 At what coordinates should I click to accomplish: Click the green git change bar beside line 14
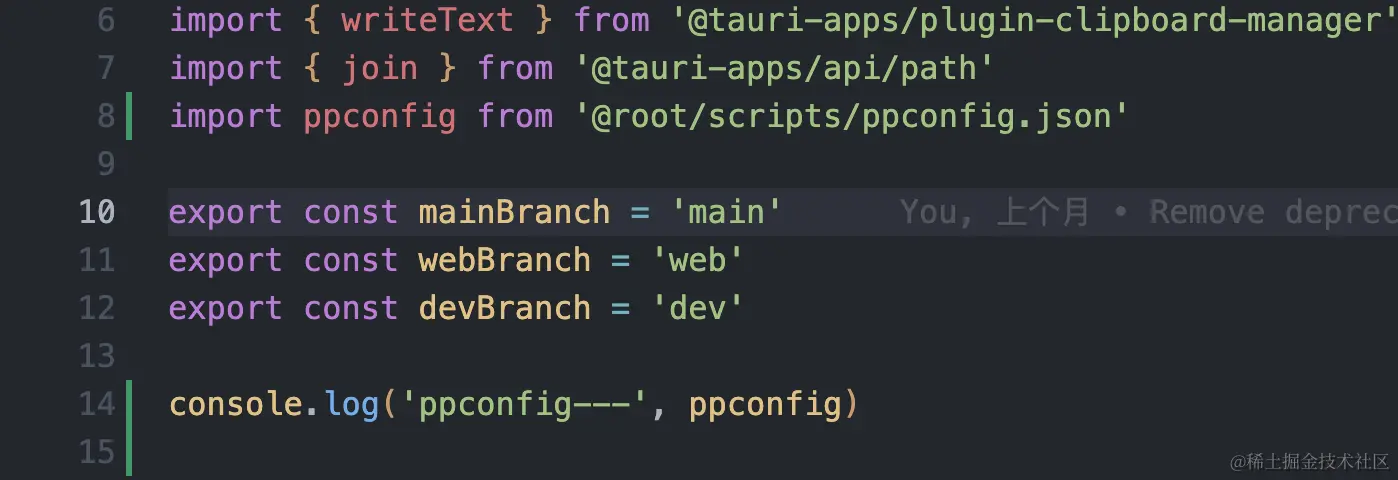click(x=129, y=428)
